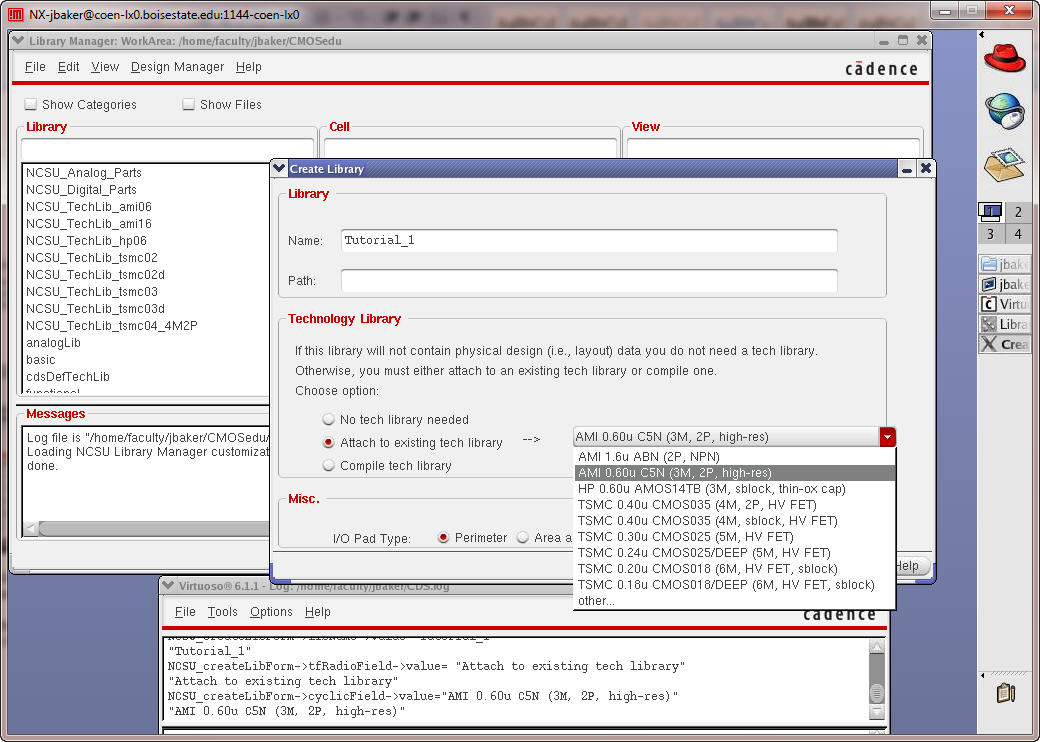Choose Perimeter as the I/O Pad Type
The width and height of the screenshot is (1040, 742).
(444, 538)
